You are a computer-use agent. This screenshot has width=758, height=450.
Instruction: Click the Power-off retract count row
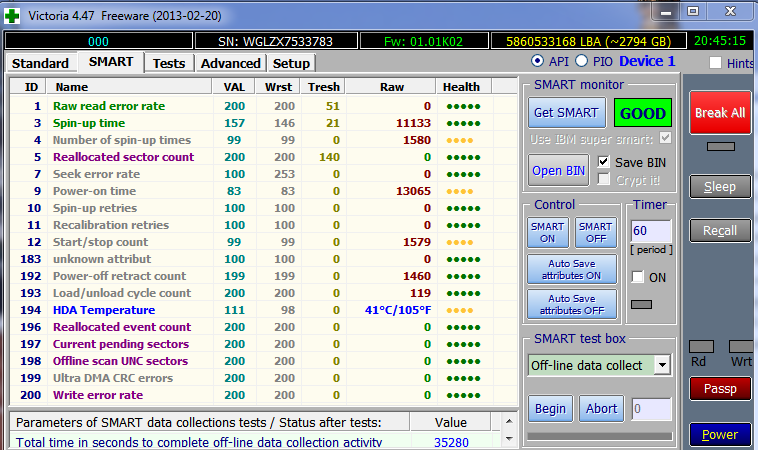click(263, 276)
